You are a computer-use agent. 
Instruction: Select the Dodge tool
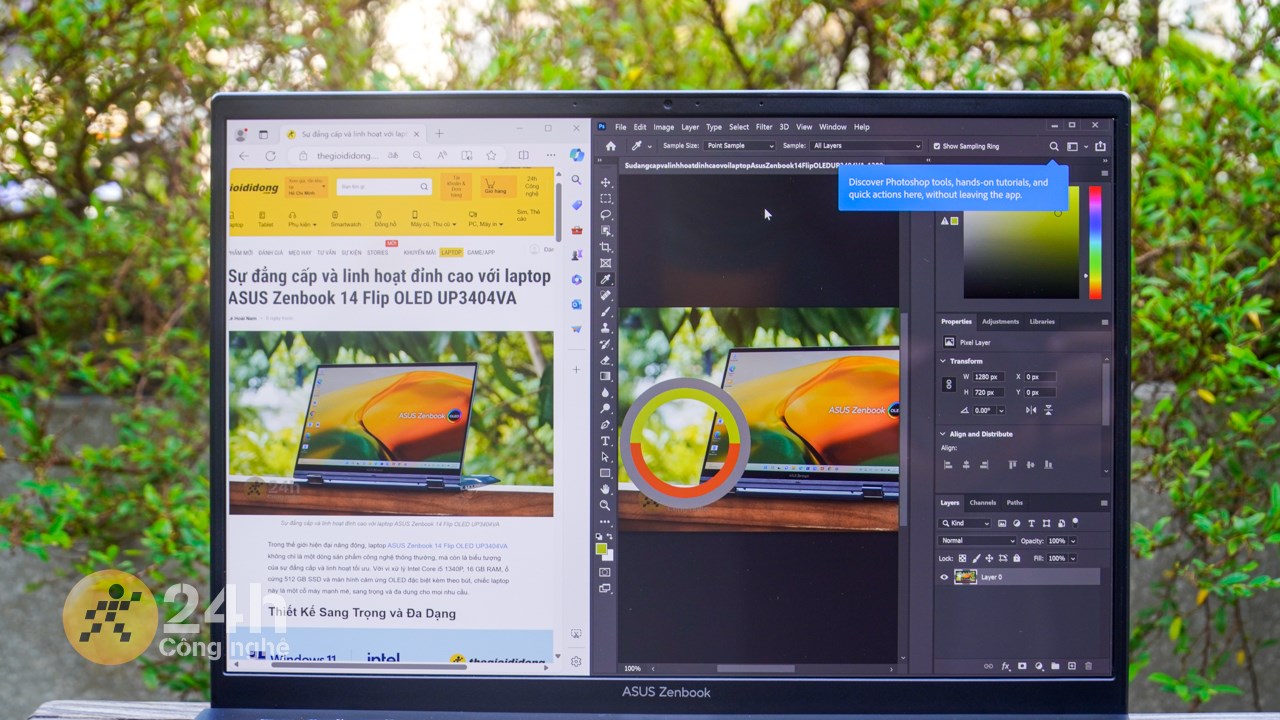point(605,408)
